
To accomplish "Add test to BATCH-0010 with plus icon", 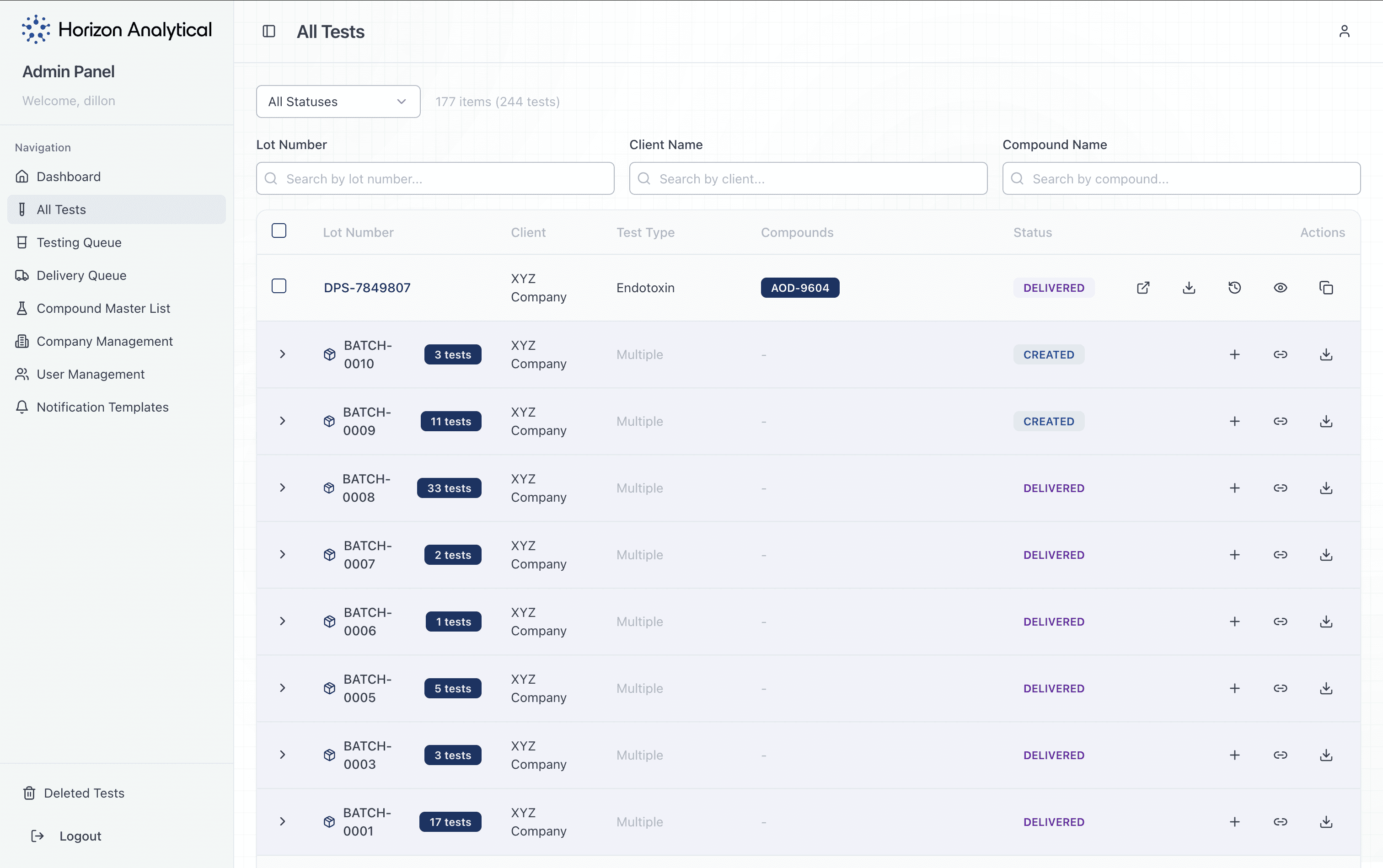I will coord(1234,354).
